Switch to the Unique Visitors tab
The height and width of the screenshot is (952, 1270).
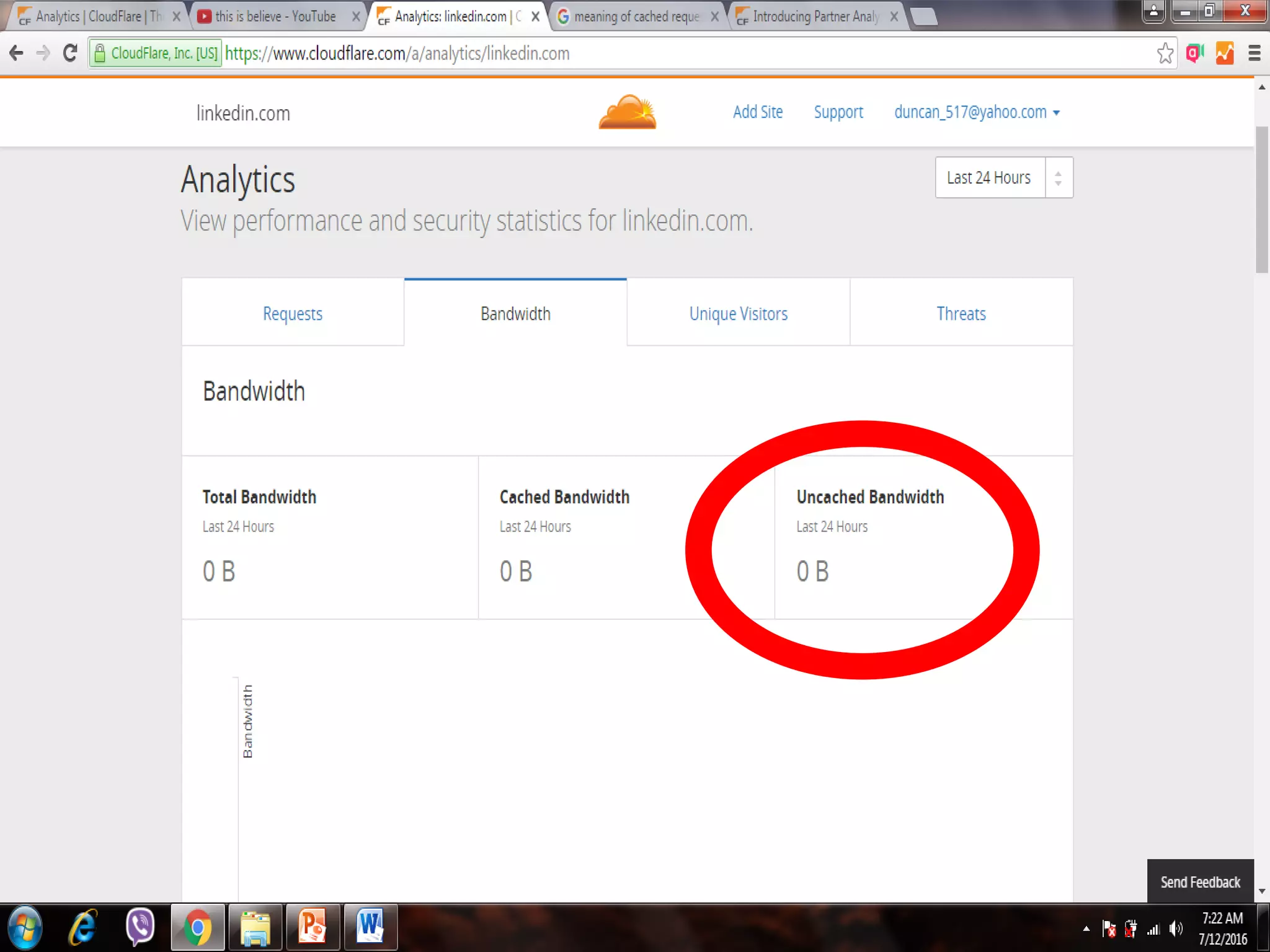click(x=738, y=314)
